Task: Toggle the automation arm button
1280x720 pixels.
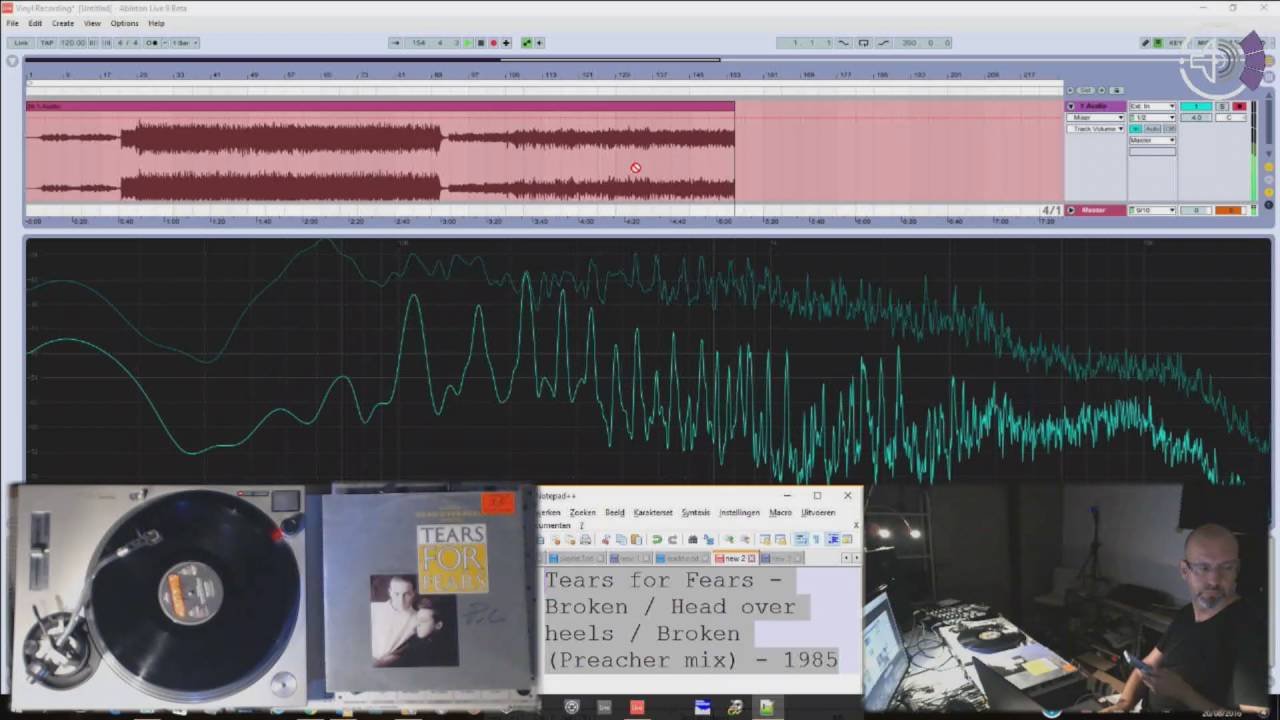Action: tap(527, 43)
